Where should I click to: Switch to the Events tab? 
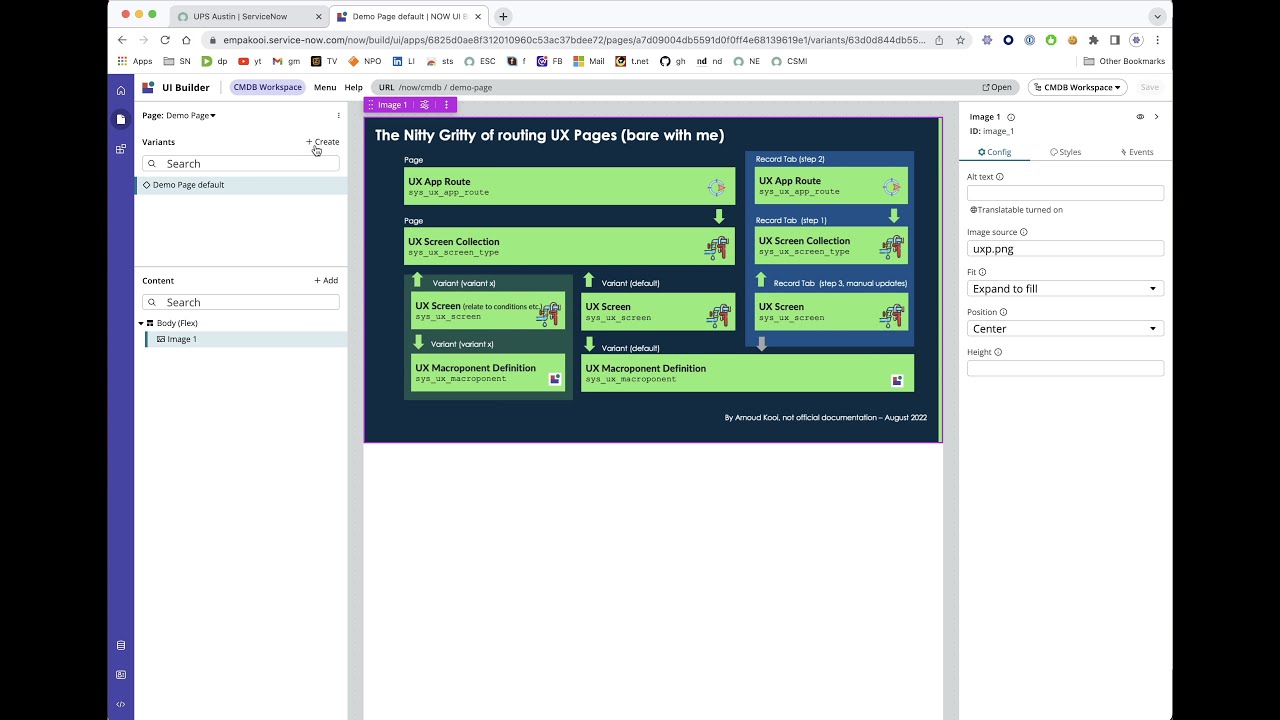click(1137, 152)
